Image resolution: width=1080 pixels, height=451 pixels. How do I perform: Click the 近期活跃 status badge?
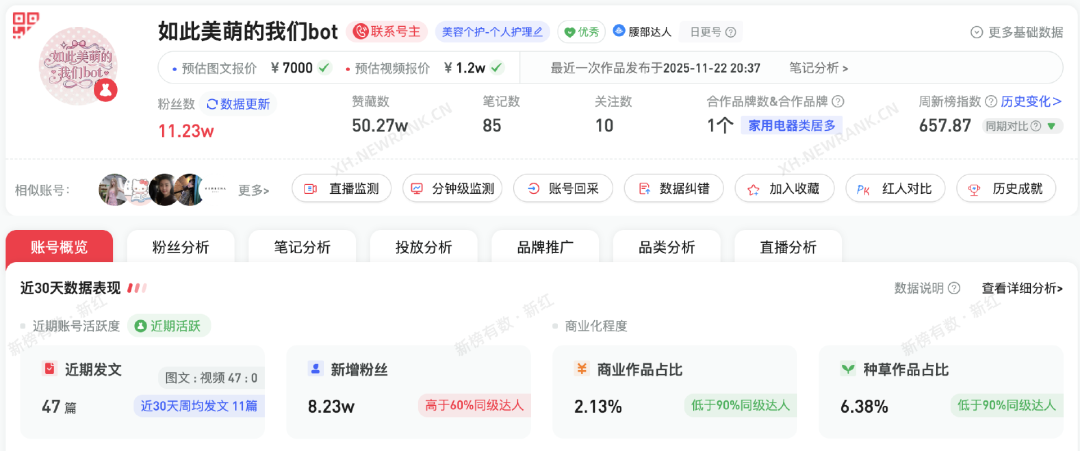coord(169,326)
